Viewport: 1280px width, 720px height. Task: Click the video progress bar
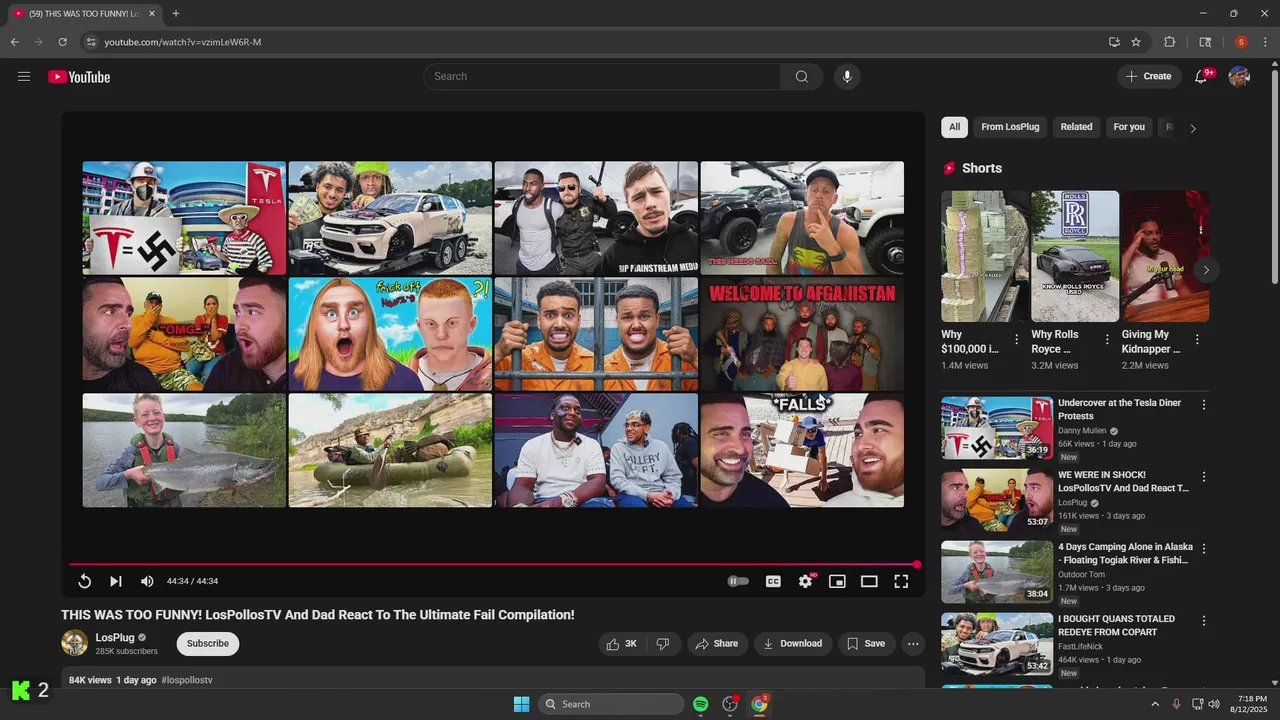tap(493, 565)
